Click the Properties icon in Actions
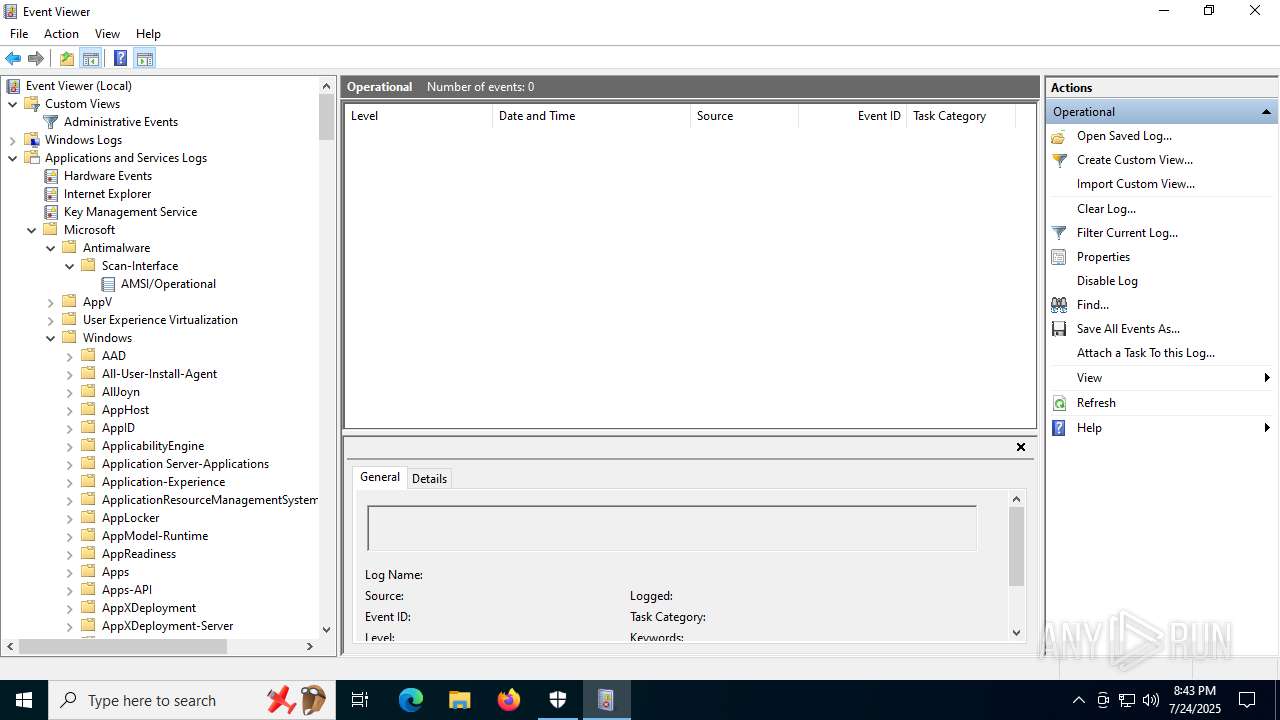Screen dimensions: 1280x720 [1059, 257]
